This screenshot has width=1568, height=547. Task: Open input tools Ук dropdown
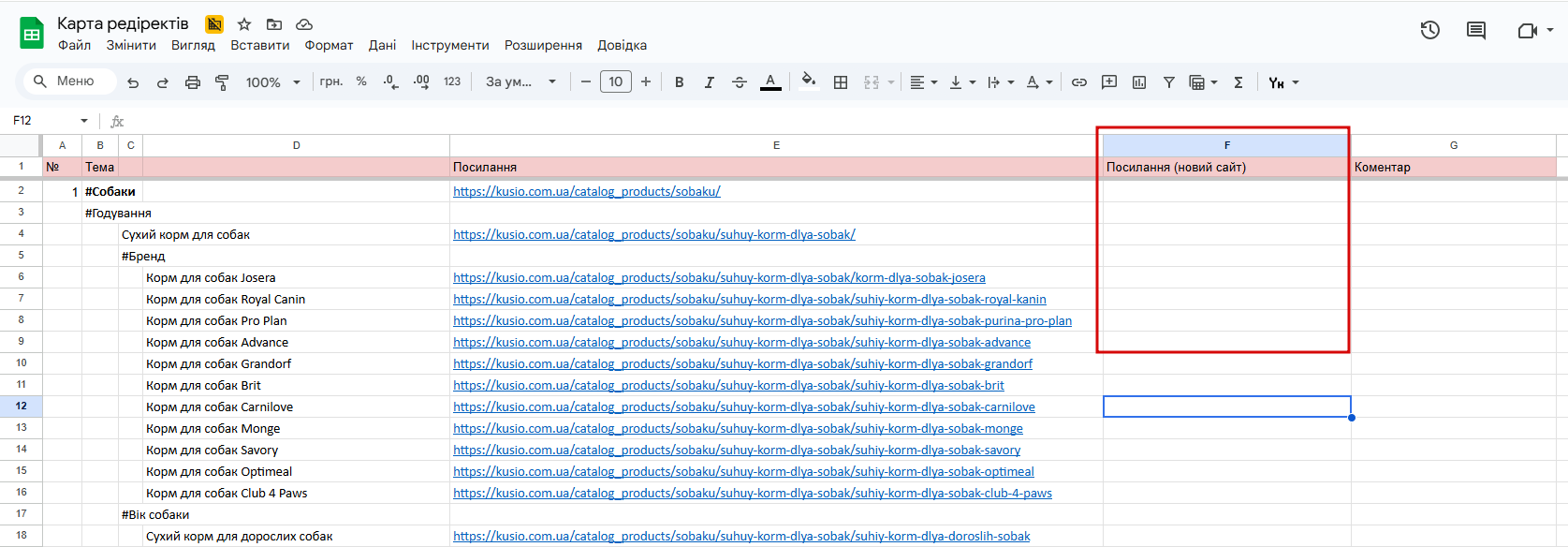[1283, 82]
